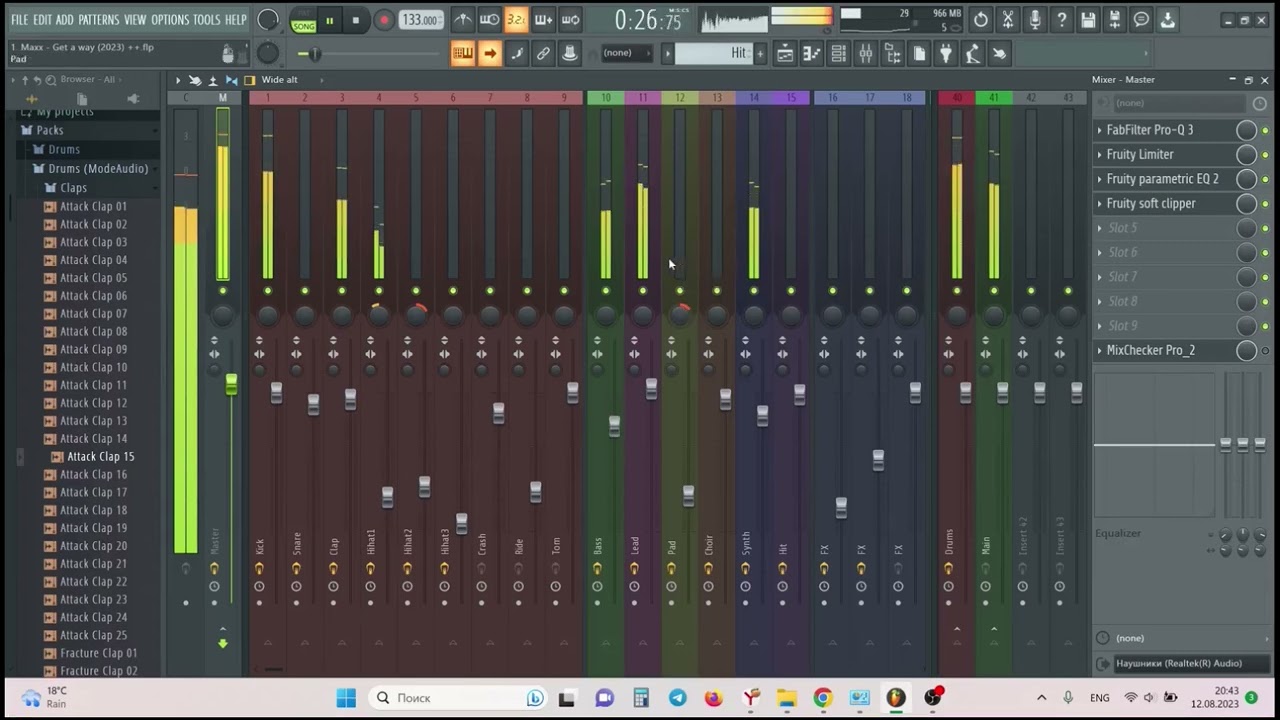Click the Snare track volume fader
The image size is (1280, 720).
313,404
